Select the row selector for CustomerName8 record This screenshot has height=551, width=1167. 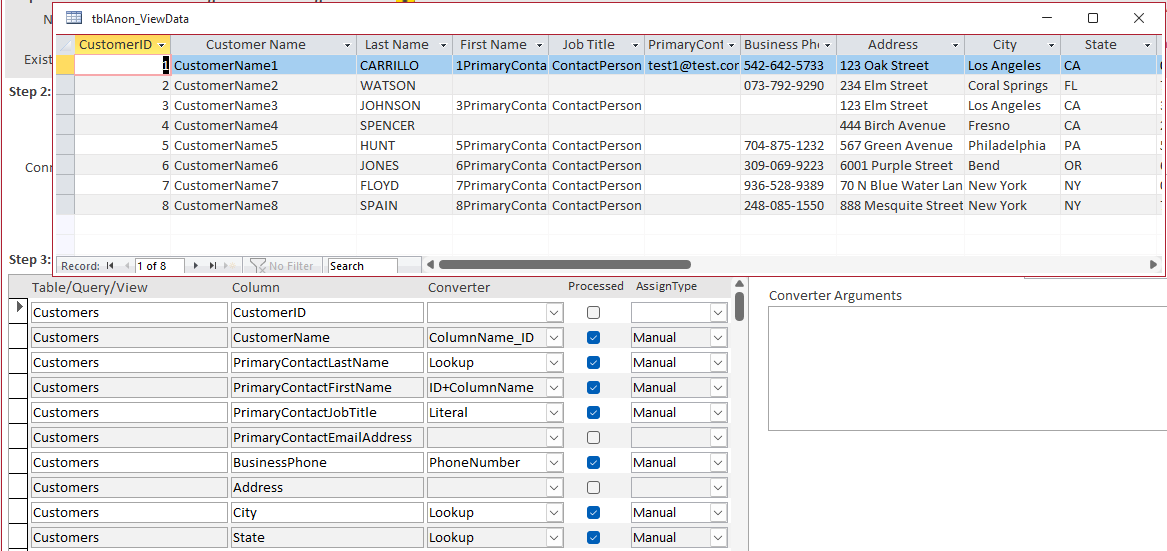tap(65, 206)
